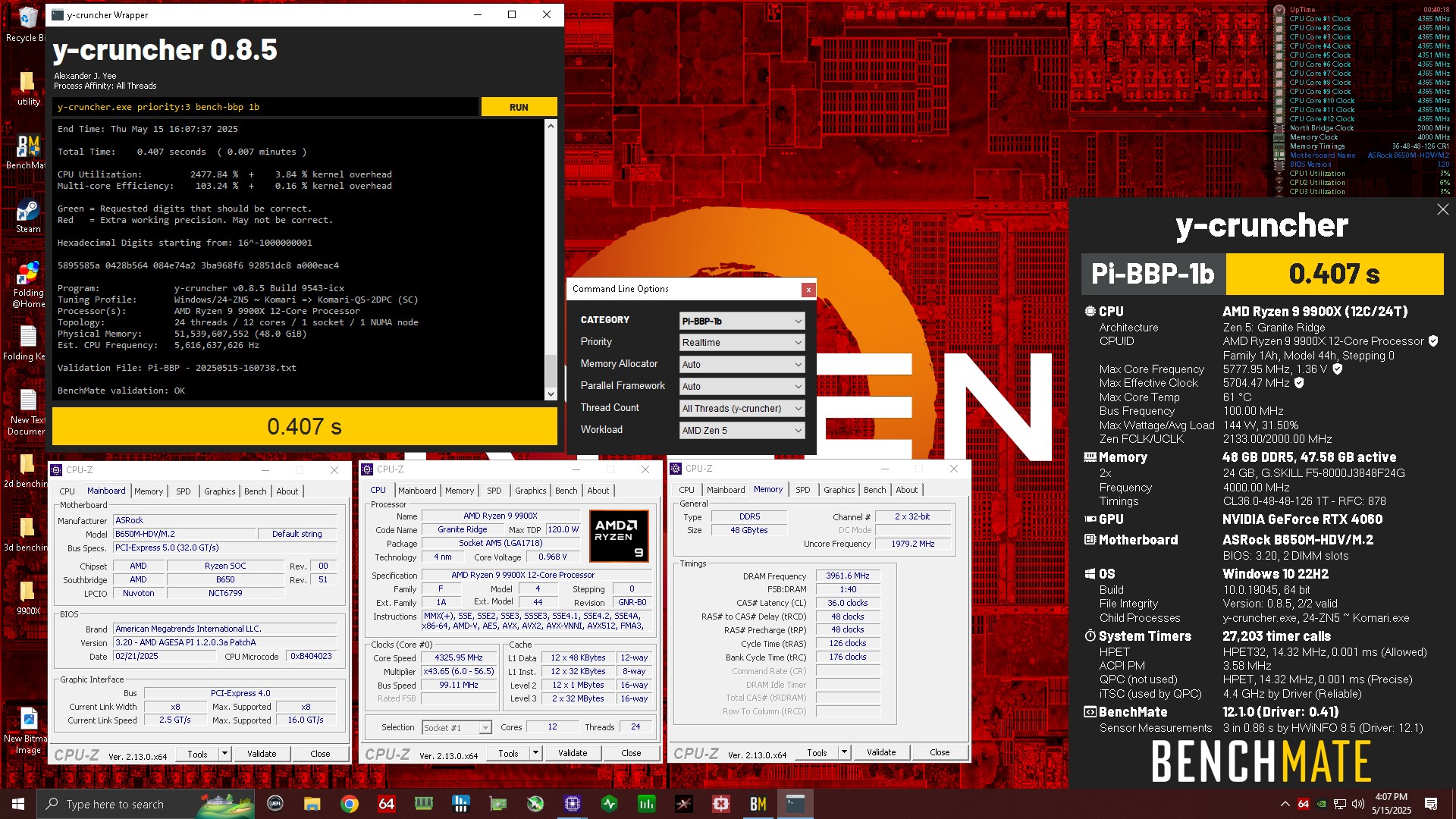Open Google Chrome from the taskbar
The image size is (1456, 819).
click(x=349, y=804)
